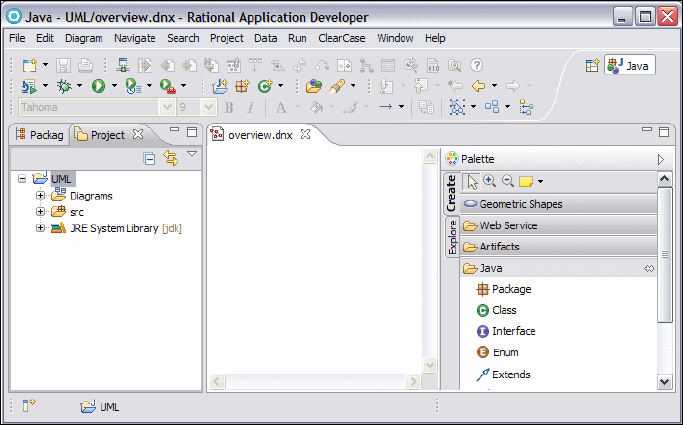Click the green Run icon

point(98,86)
